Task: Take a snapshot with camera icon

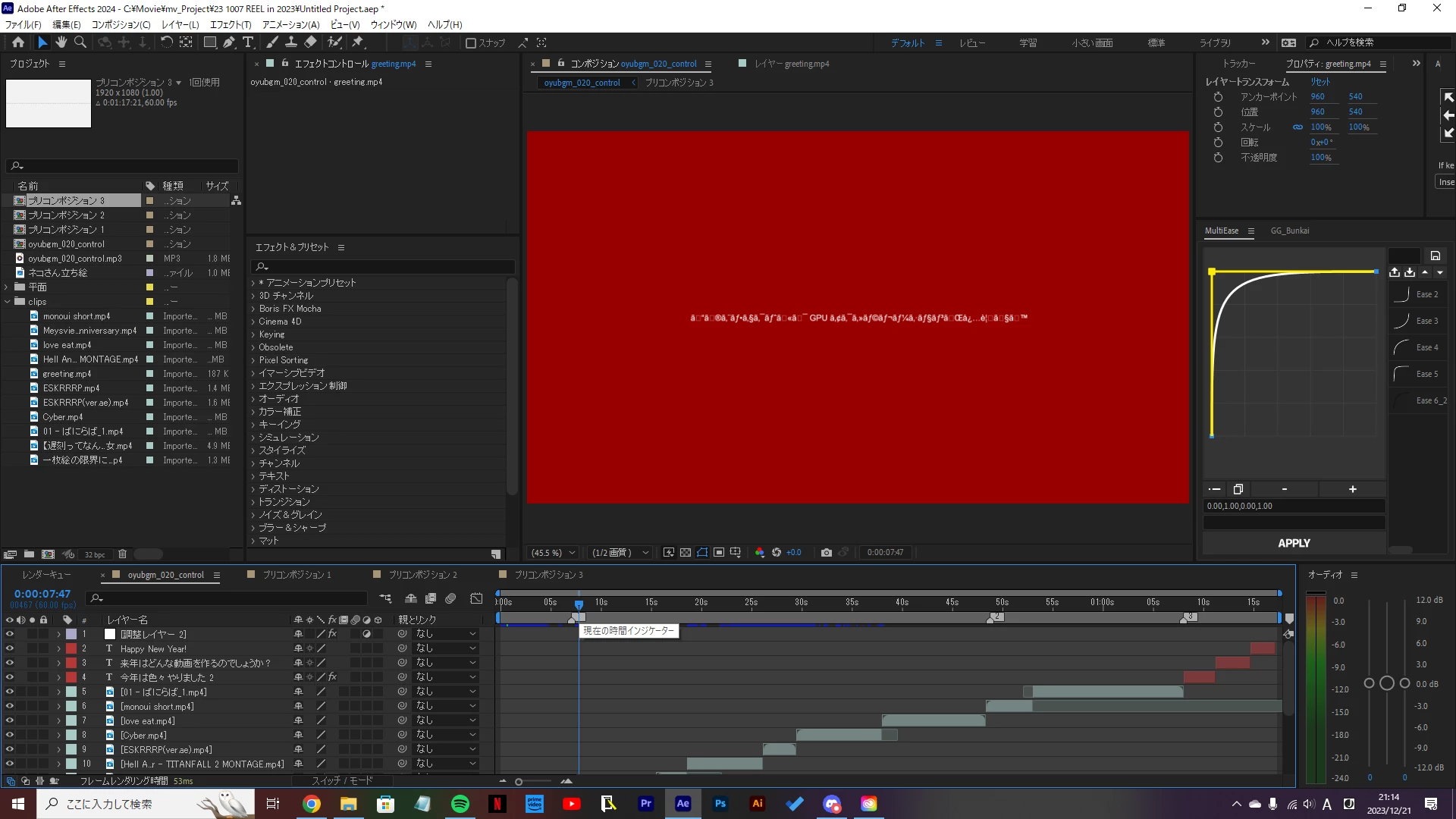Action: click(827, 553)
